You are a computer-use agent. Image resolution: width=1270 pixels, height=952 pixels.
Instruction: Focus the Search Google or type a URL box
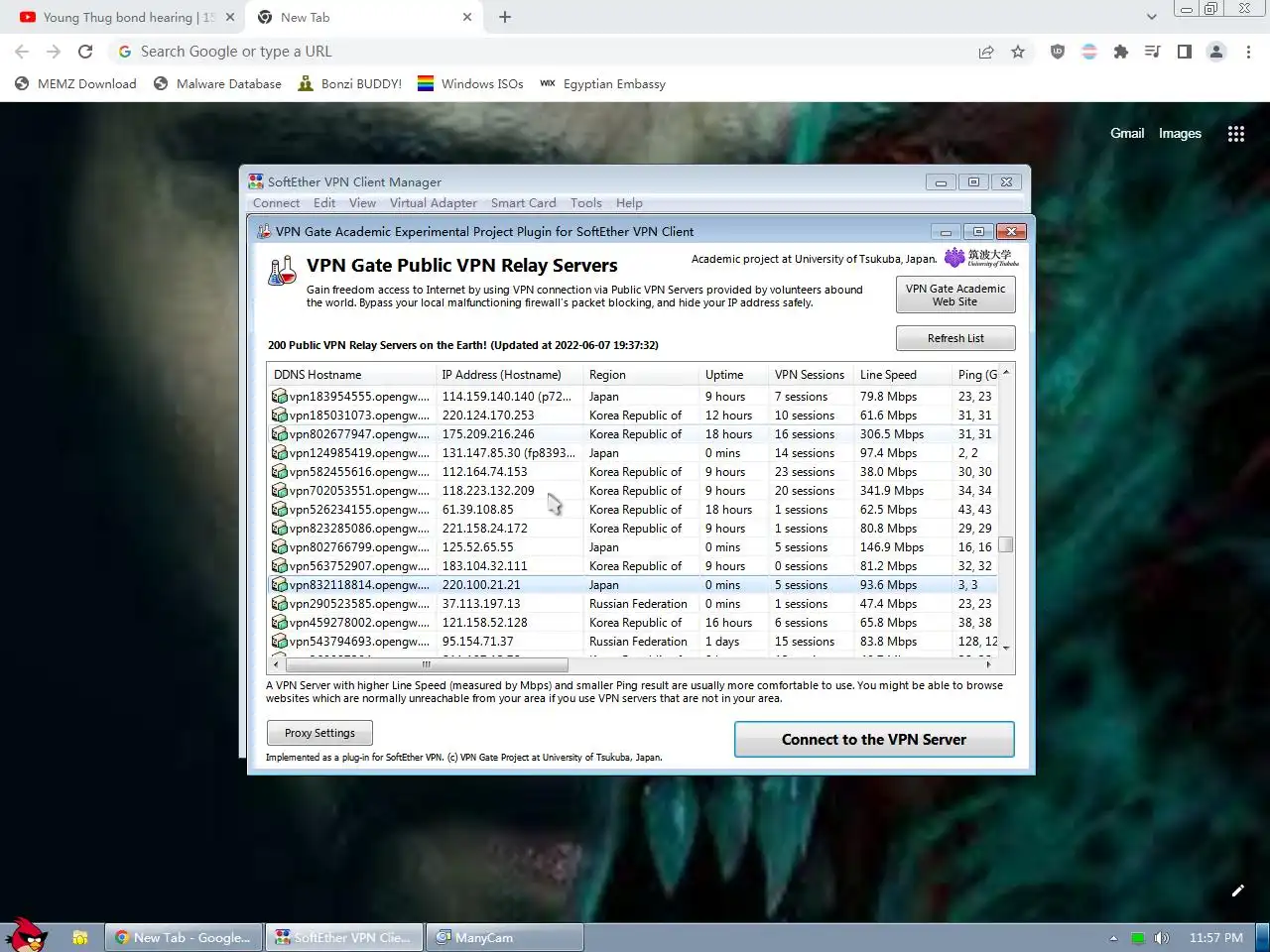coord(541,52)
